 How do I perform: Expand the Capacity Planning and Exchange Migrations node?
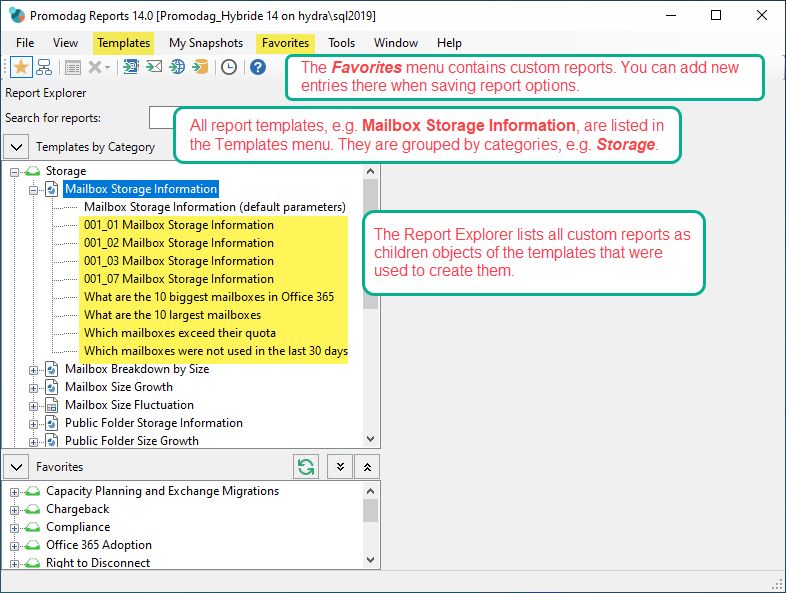[x=15, y=492]
